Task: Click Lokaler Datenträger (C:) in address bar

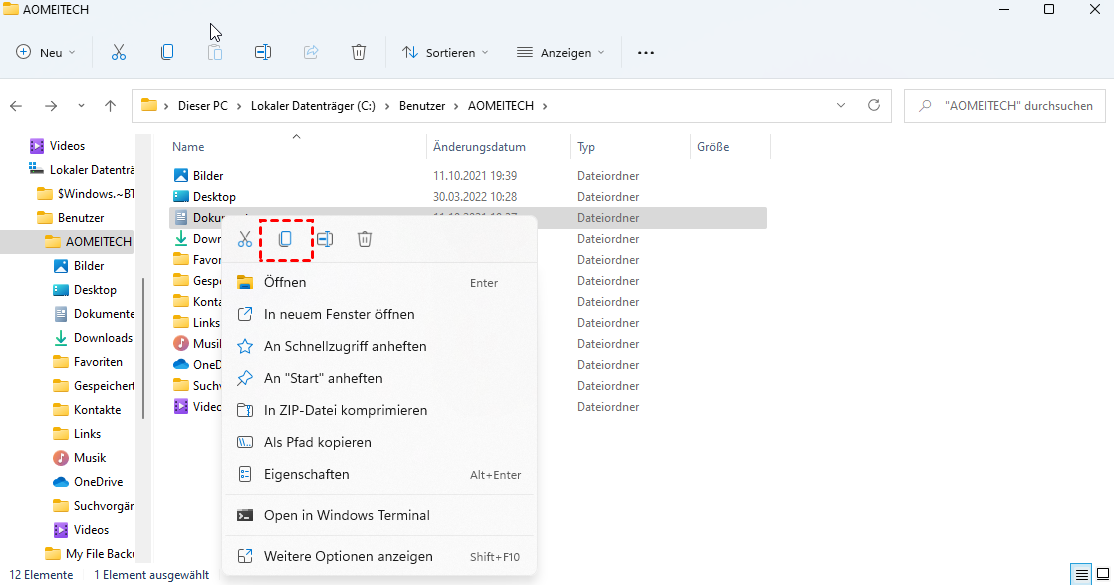Action: [313, 106]
